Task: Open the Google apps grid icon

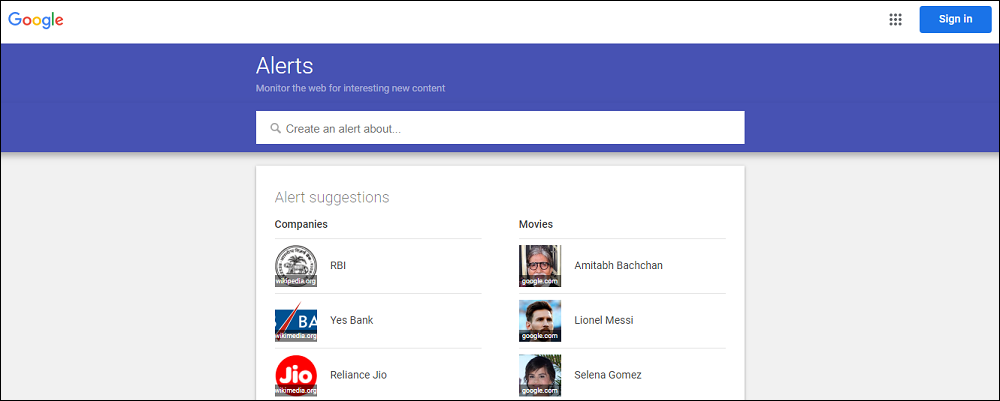Action: click(895, 20)
